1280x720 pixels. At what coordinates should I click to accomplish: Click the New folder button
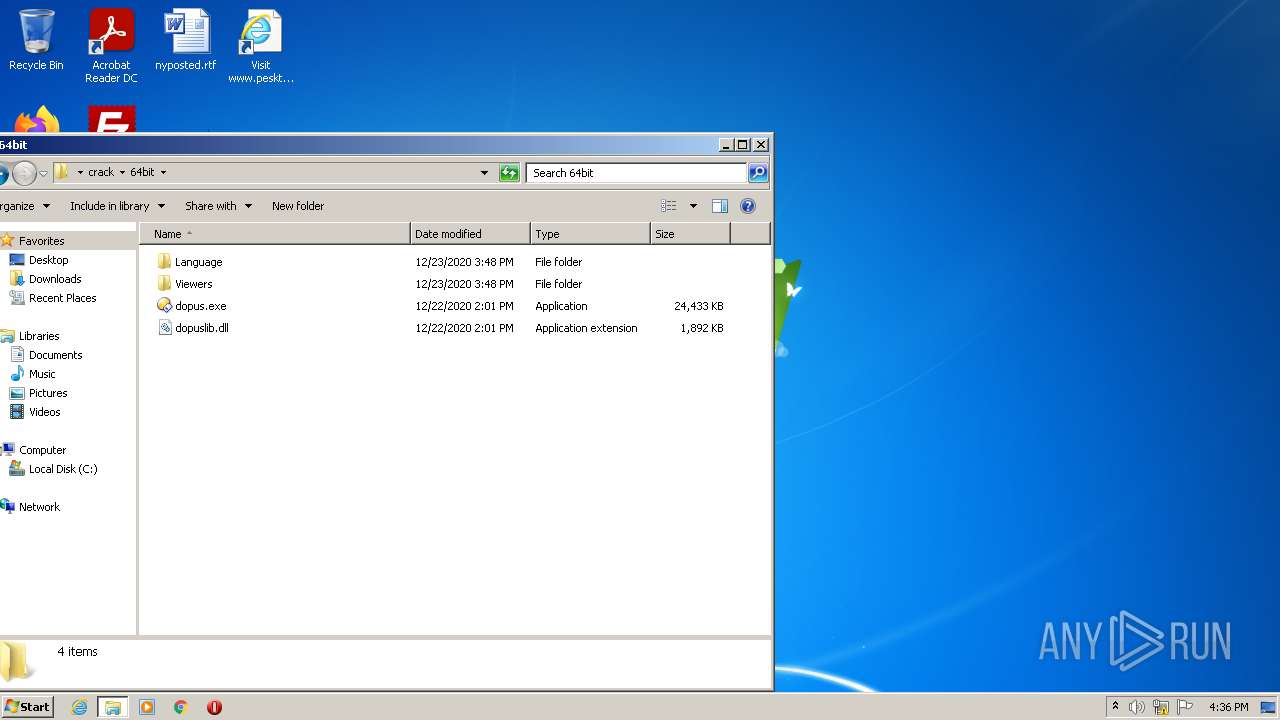pyautogui.click(x=298, y=206)
